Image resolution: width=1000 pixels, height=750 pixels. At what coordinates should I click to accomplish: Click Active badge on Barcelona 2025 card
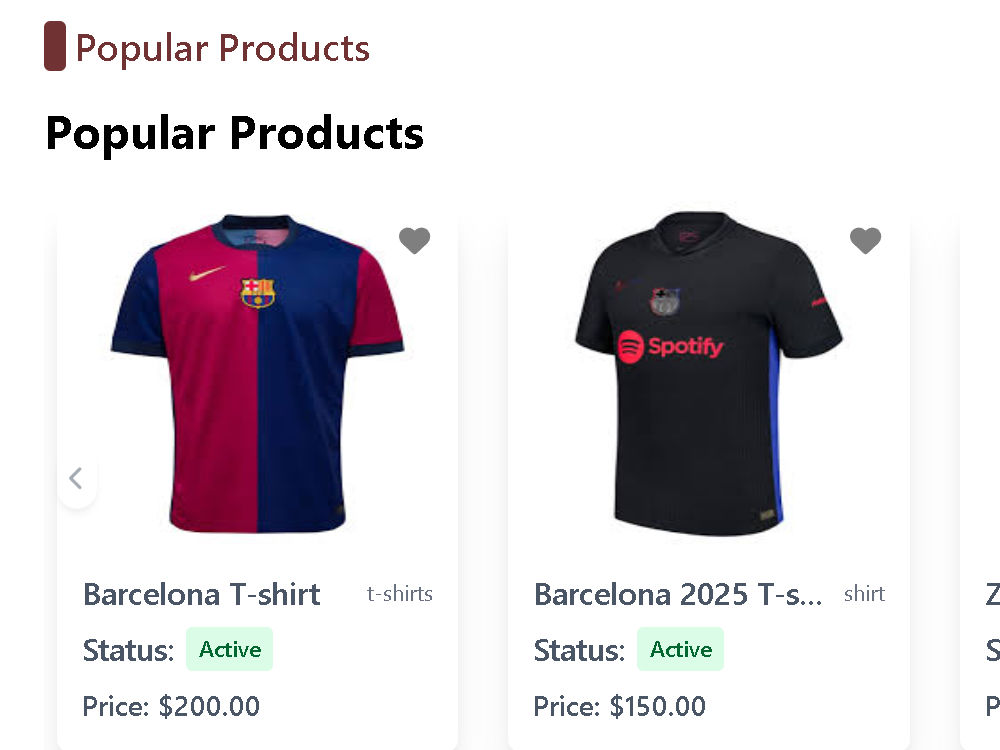tap(680, 649)
